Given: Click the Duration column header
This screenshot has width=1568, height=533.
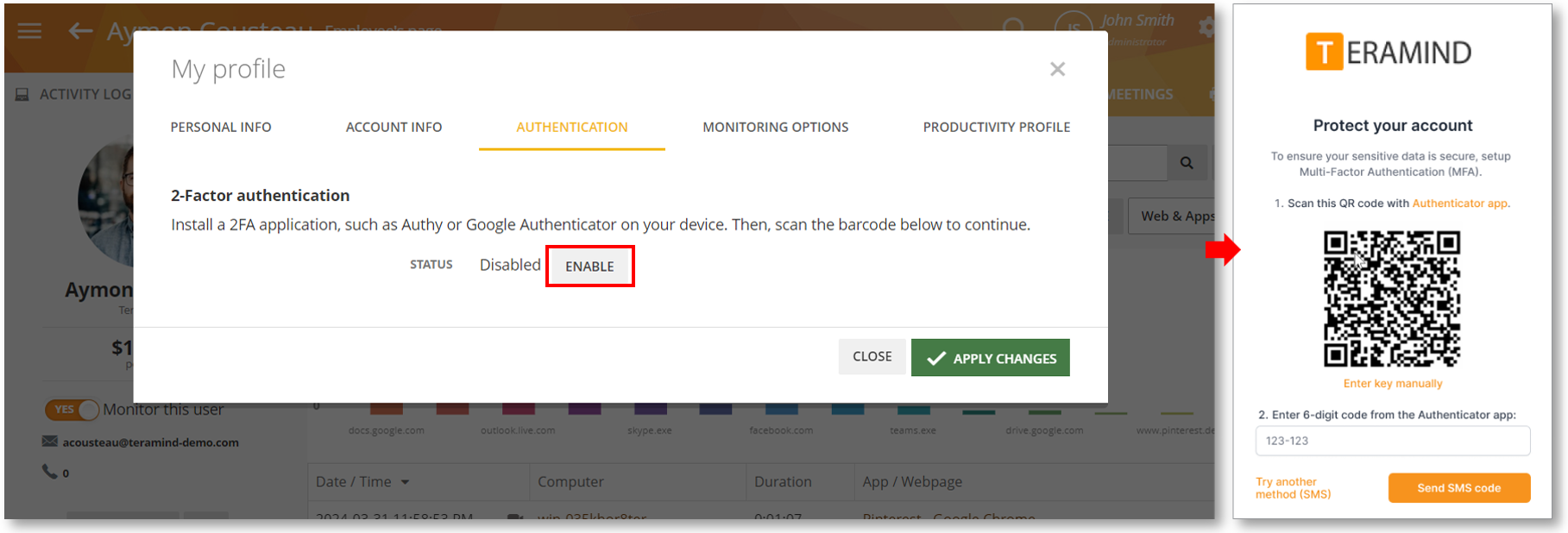Looking at the screenshot, I should 783,482.
